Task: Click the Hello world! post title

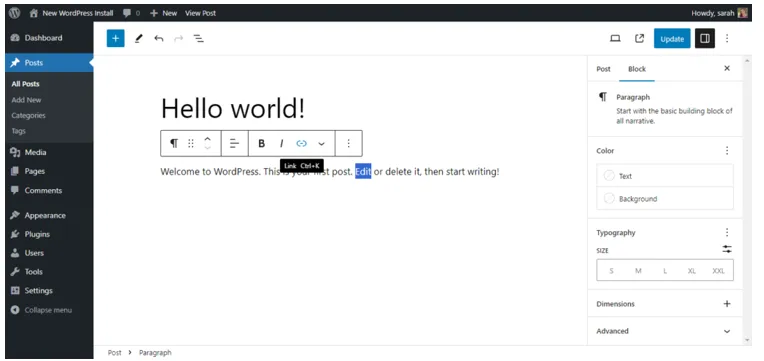Action: pos(233,108)
